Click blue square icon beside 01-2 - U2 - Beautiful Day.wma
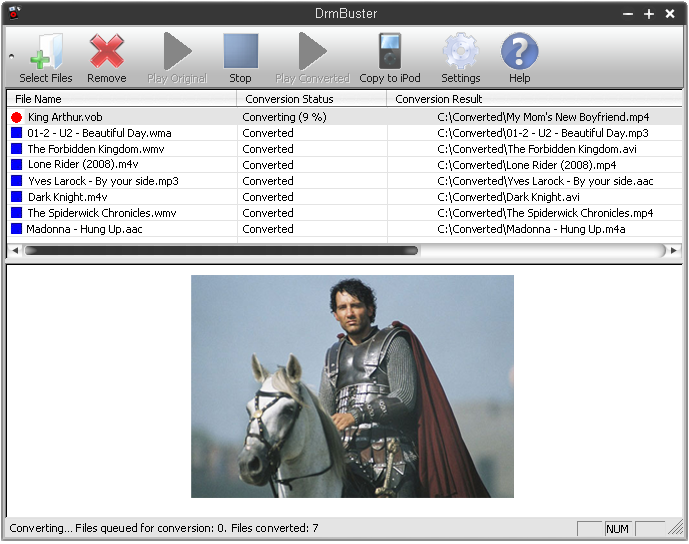 (17, 133)
